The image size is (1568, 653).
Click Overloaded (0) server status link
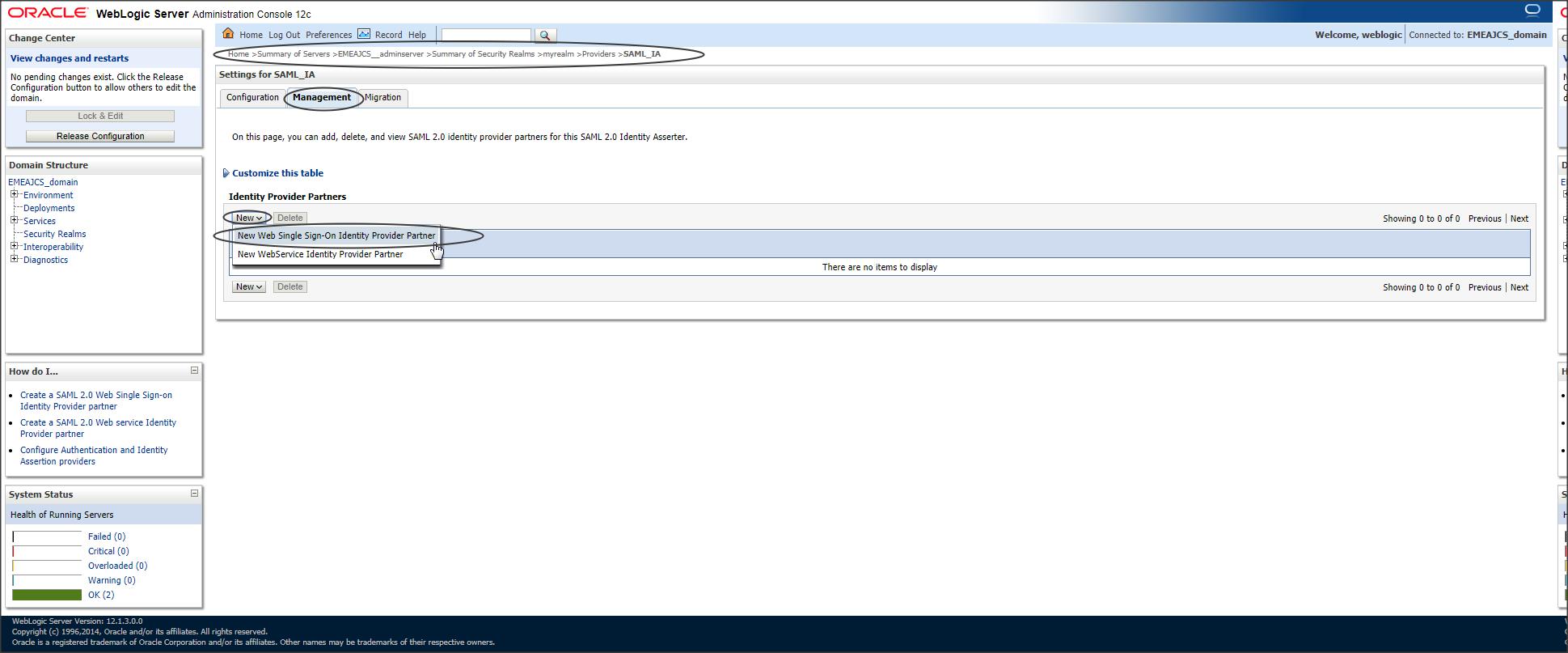tap(117, 566)
